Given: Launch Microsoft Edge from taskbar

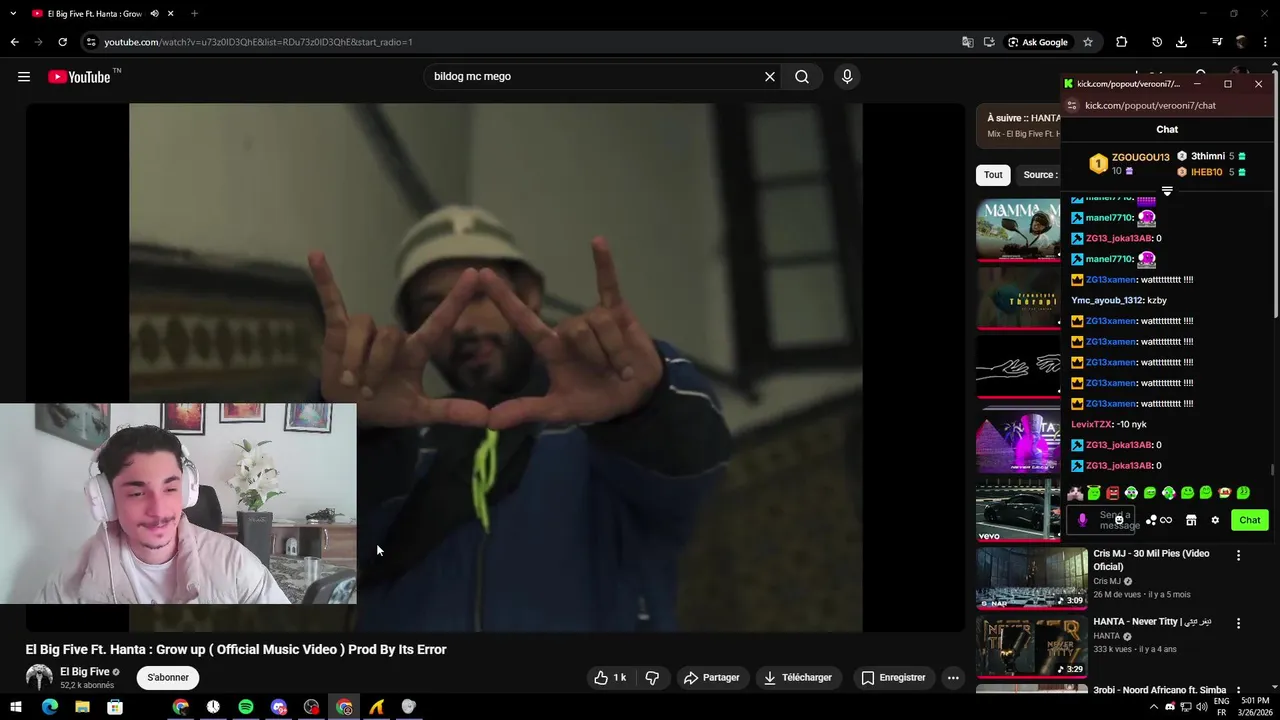Looking at the screenshot, I should tap(49, 707).
